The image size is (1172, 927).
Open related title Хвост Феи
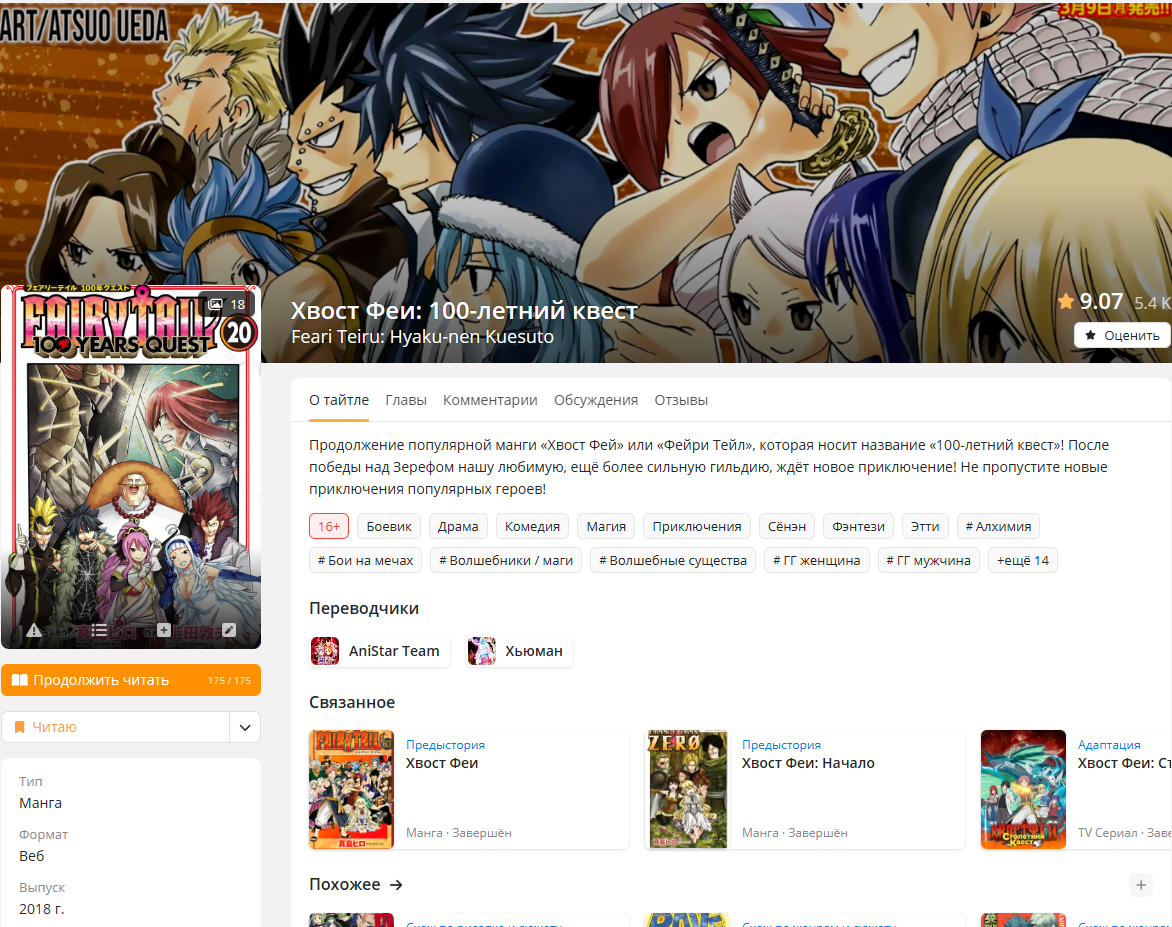click(x=442, y=763)
